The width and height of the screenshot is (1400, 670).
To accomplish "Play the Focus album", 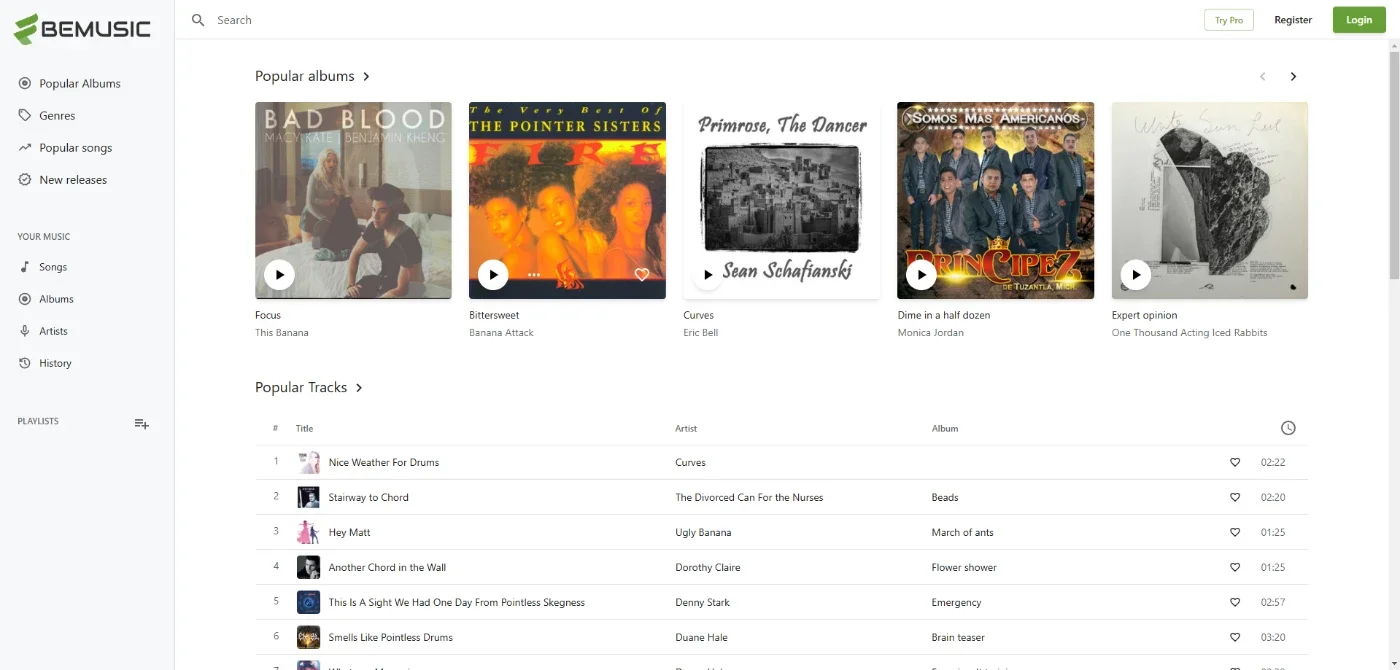I will [279, 274].
